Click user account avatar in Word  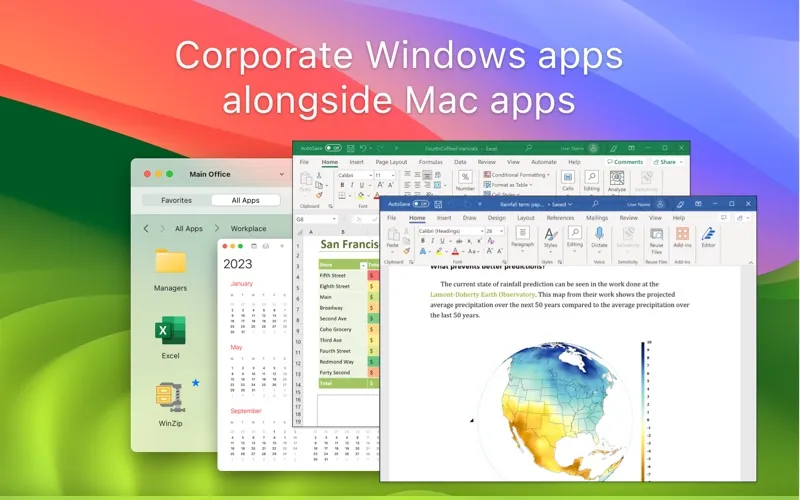tap(660, 204)
